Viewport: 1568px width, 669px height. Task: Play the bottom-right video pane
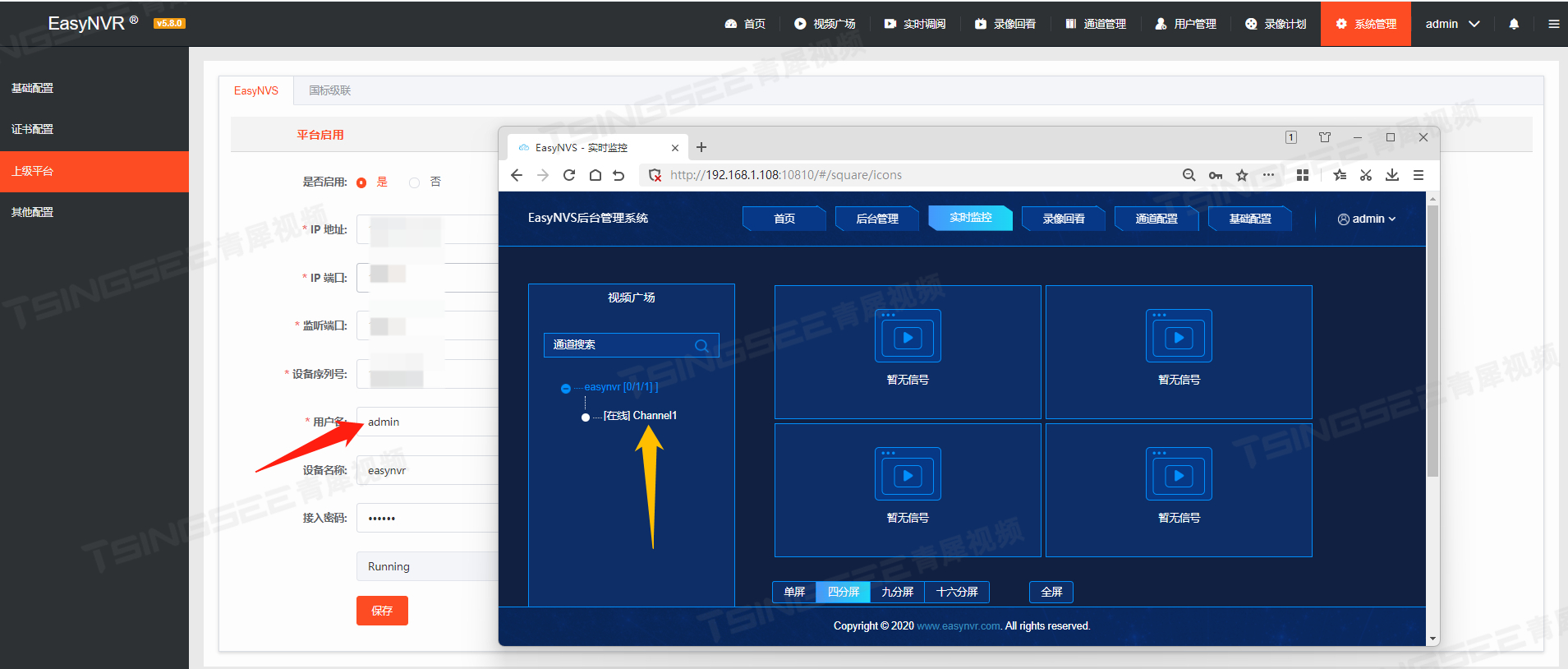[x=1179, y=475]
